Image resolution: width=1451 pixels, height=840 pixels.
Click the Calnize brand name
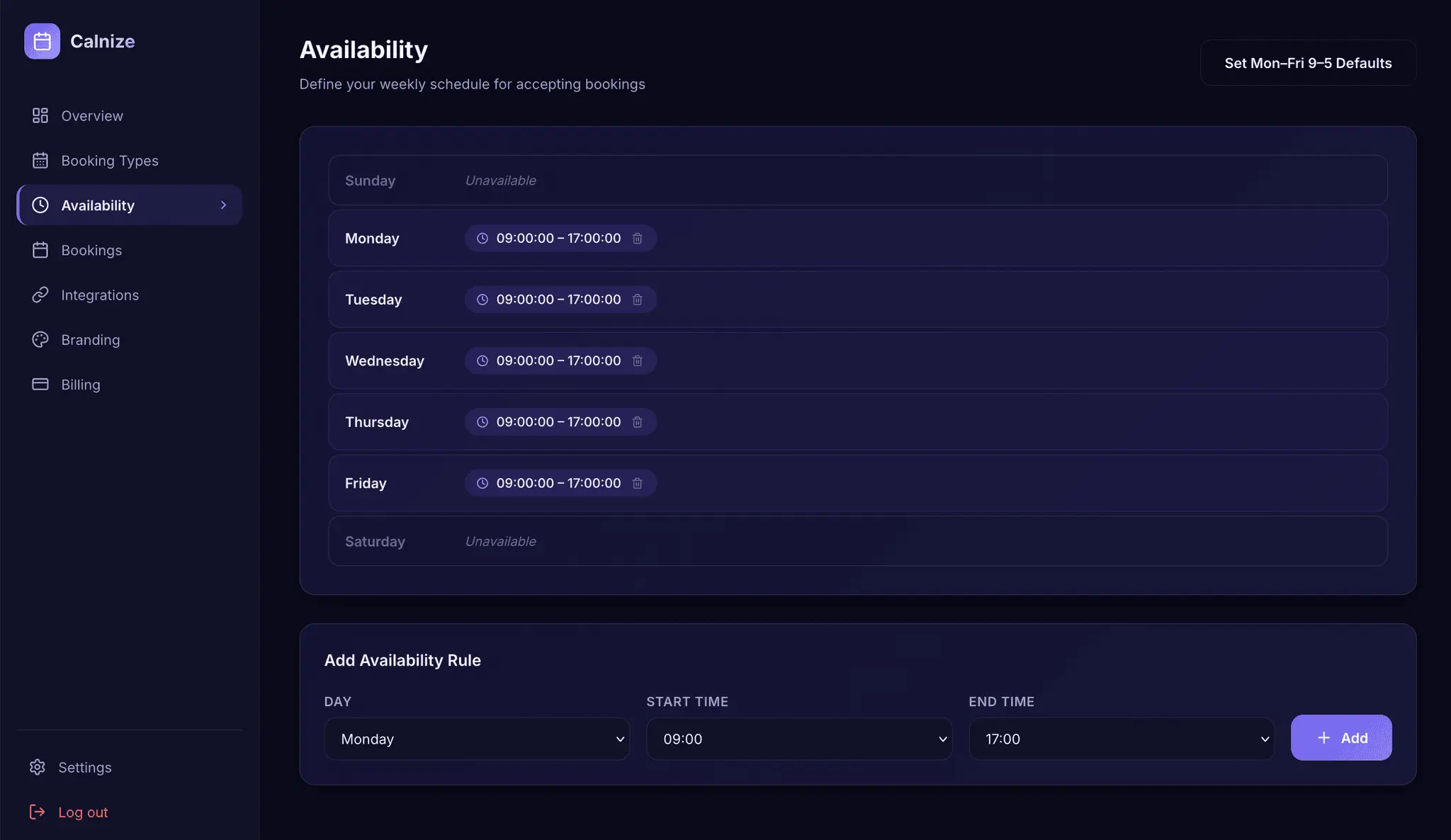click(103, 41)
